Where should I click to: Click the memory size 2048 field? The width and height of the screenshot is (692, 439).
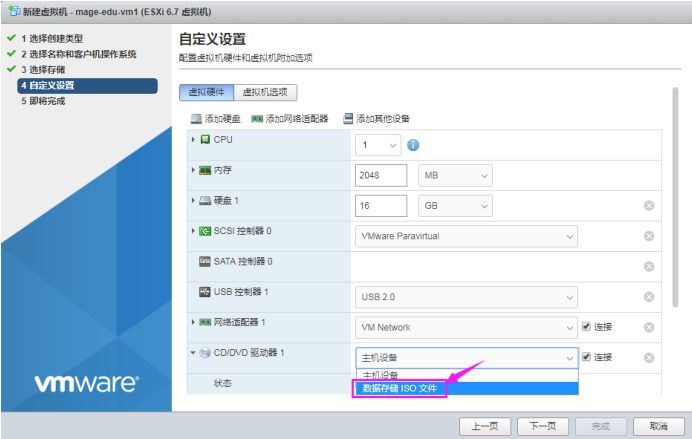pyautogui.click(x=381, y=176)
